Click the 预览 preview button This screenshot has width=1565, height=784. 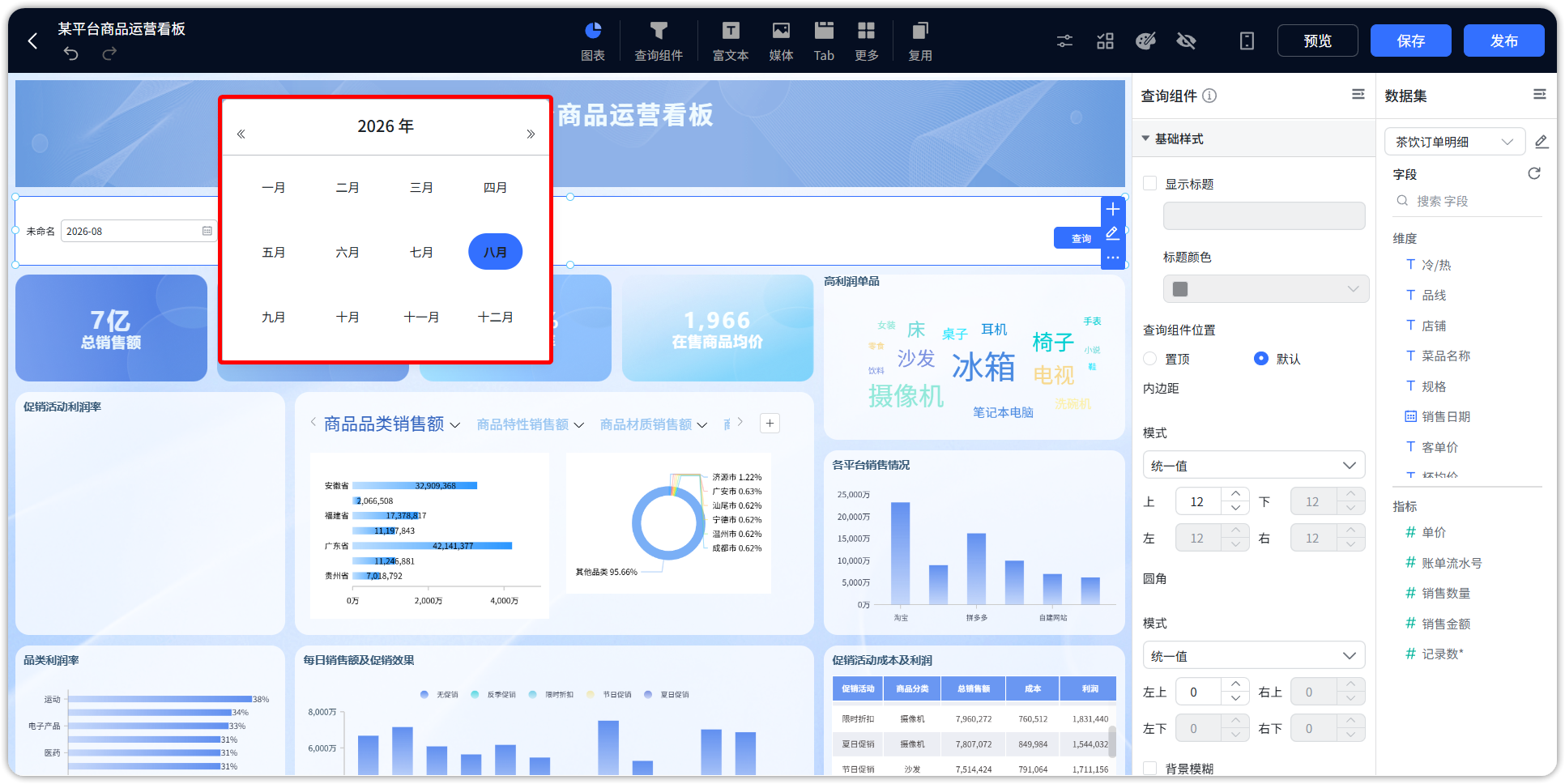tap(1318, 40)
